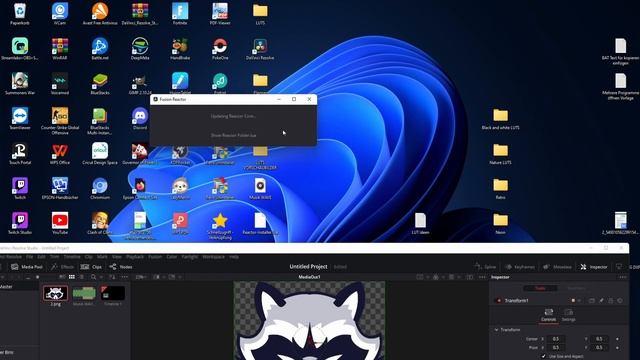
Task: Select the Neon folder on the desktop
Action: (x=500, y=223)
